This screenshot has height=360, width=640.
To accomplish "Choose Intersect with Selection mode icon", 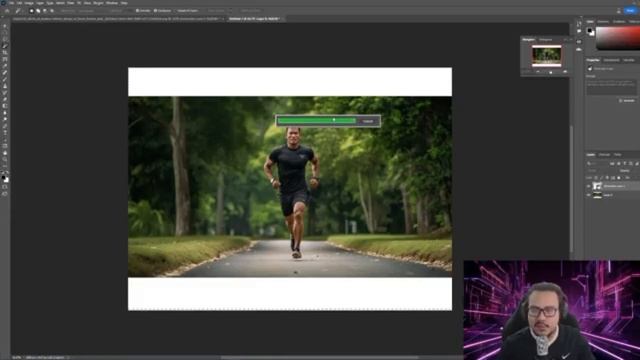I will [52, 11].
